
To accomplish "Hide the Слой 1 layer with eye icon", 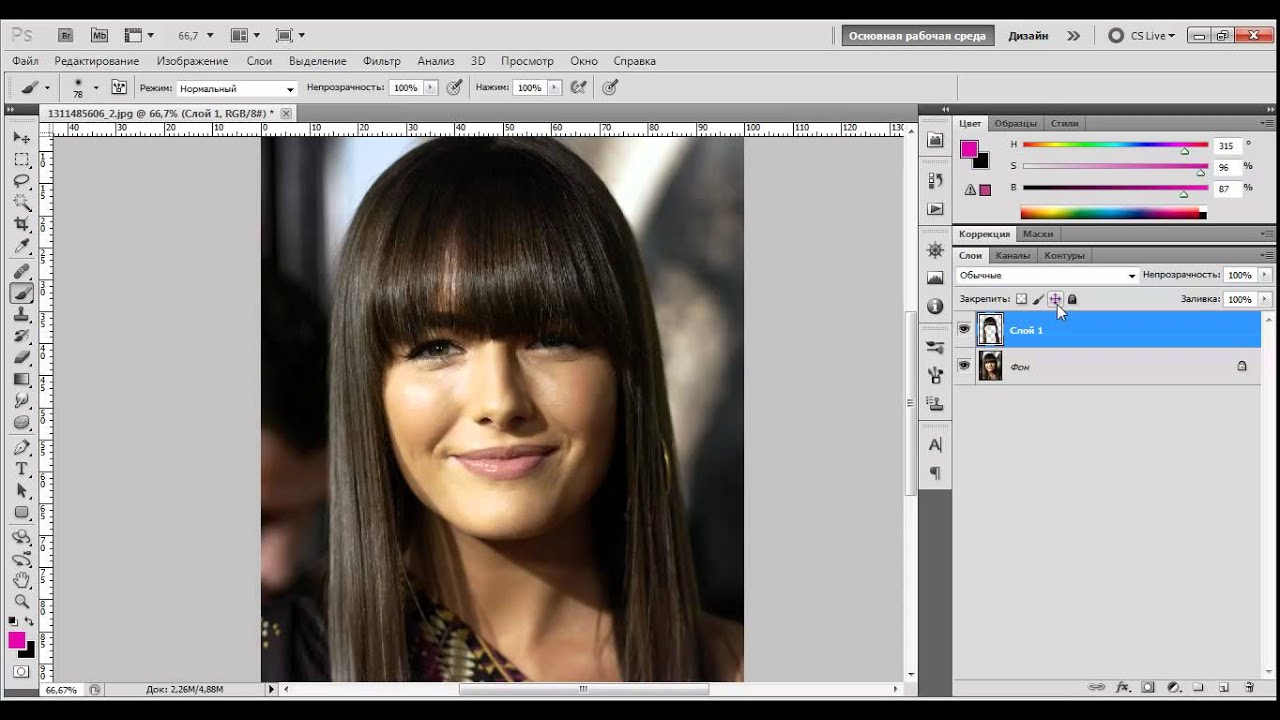I will tap(964, 329).
